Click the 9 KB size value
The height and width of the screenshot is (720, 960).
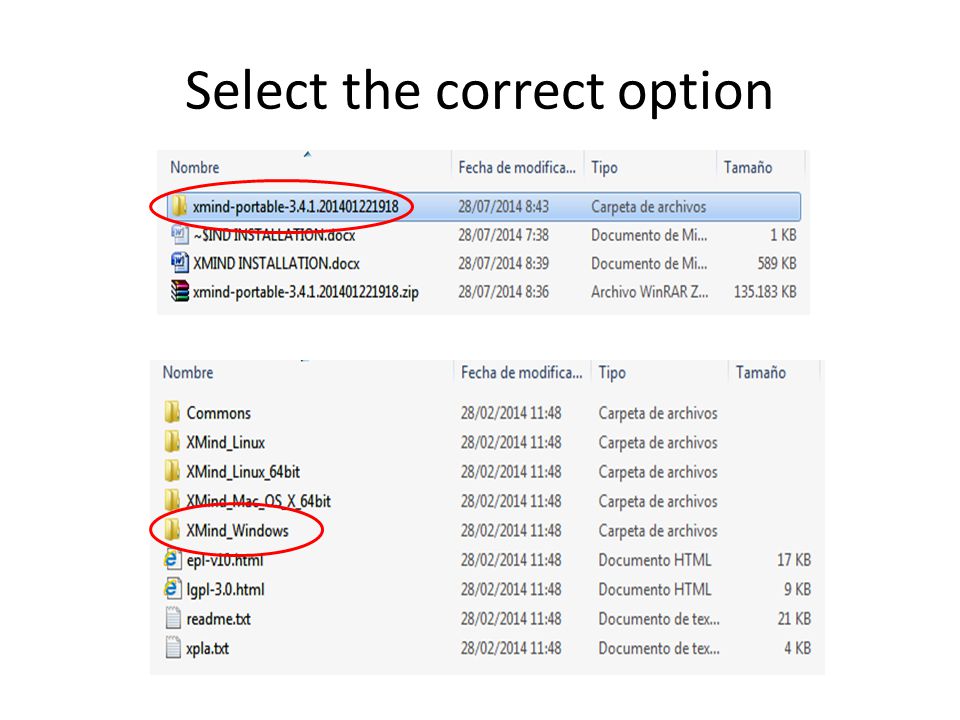click(797, 589)
